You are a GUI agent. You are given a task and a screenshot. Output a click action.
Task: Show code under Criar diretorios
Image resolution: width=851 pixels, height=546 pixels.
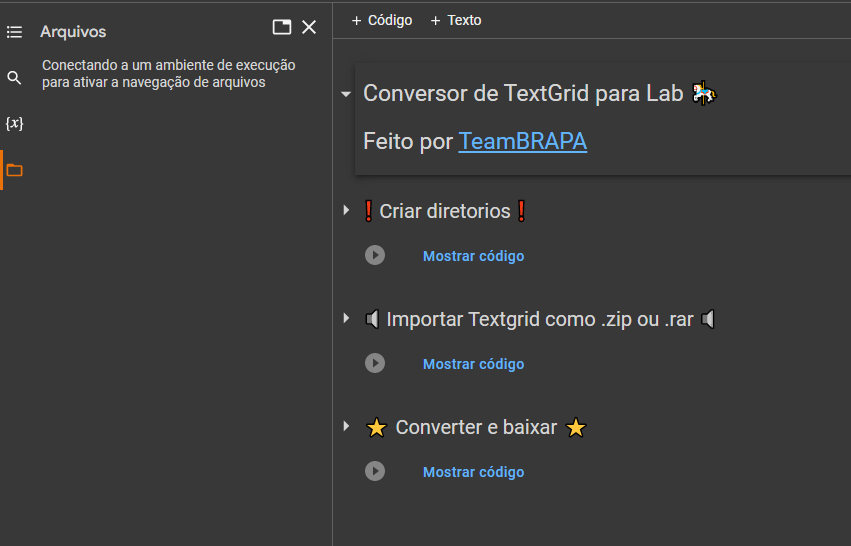coord(473,256)
